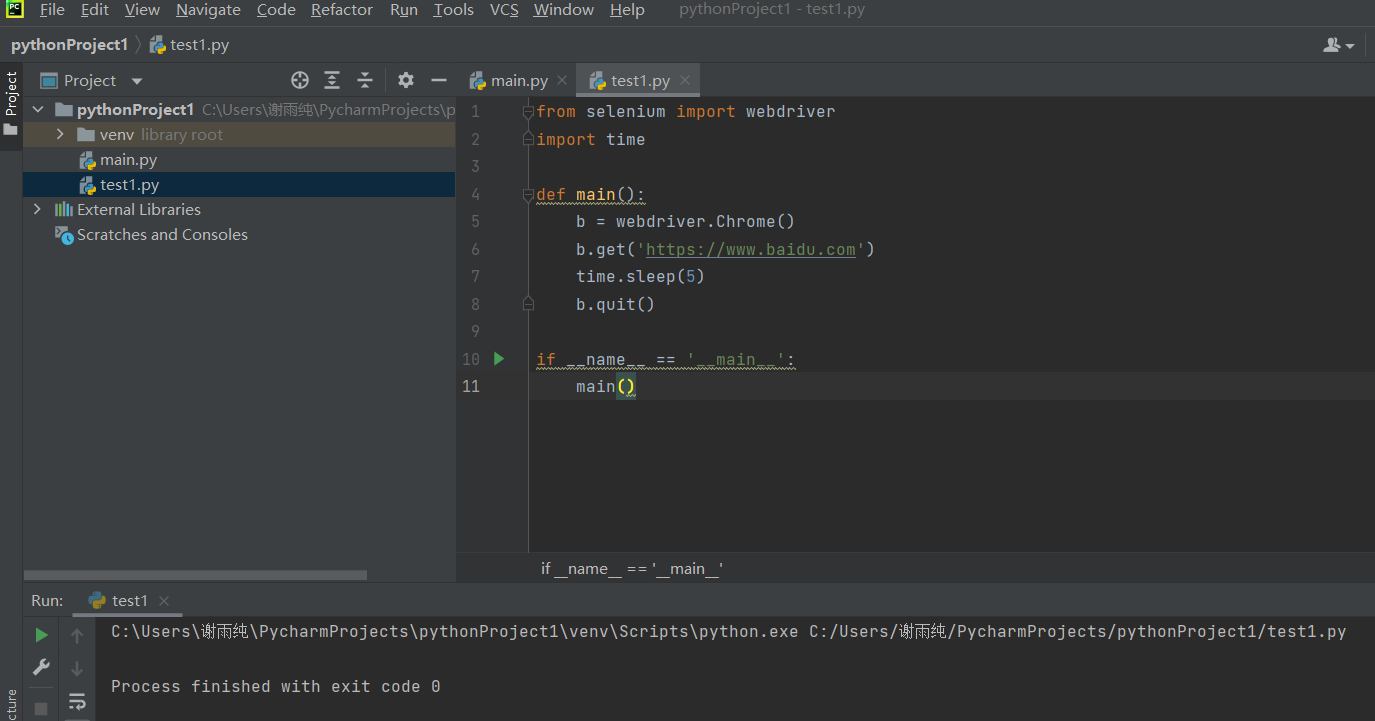Close the test1.py editor tab

[685, 81]
